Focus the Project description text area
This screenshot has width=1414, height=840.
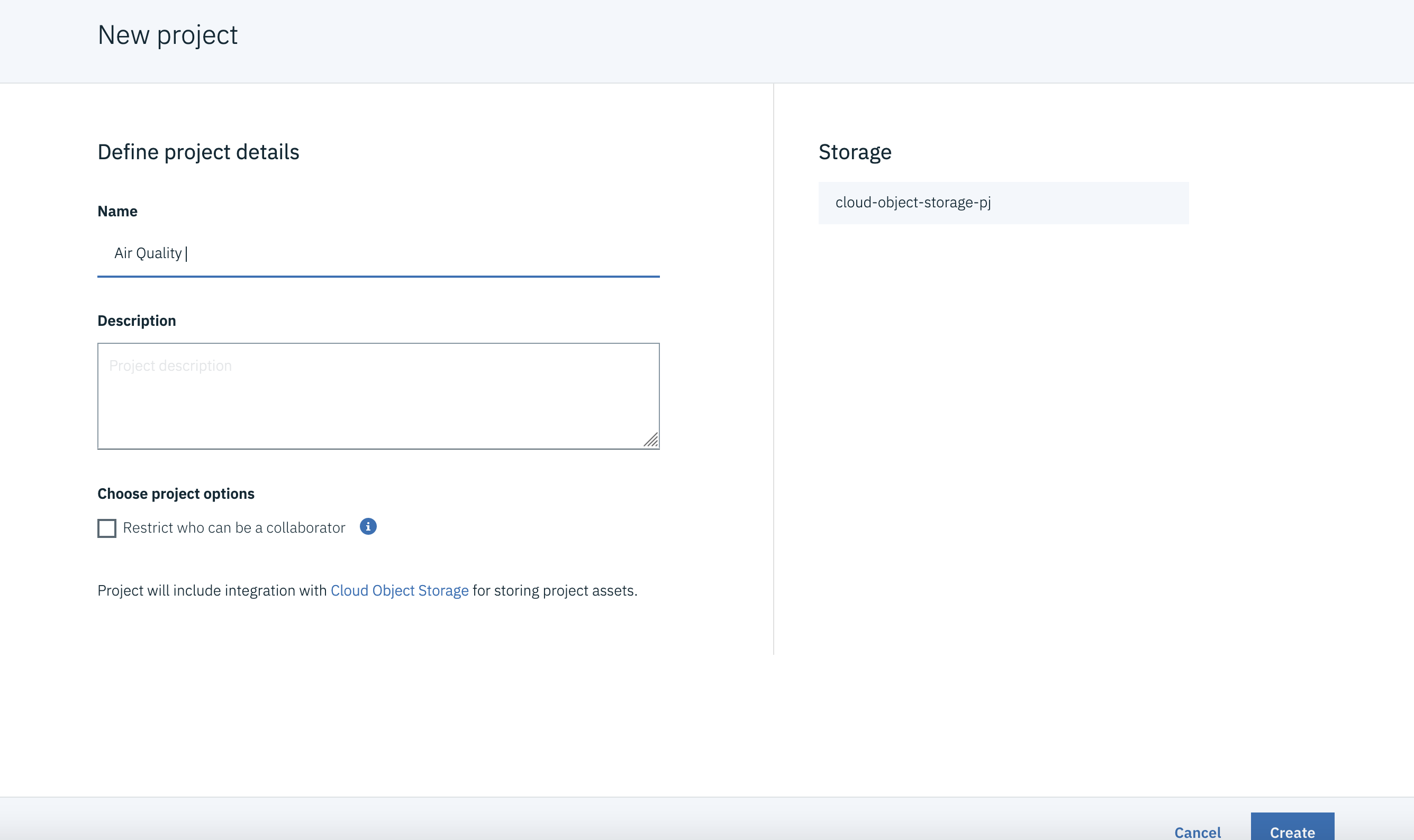pyautogui.click(x=378, y=396)
